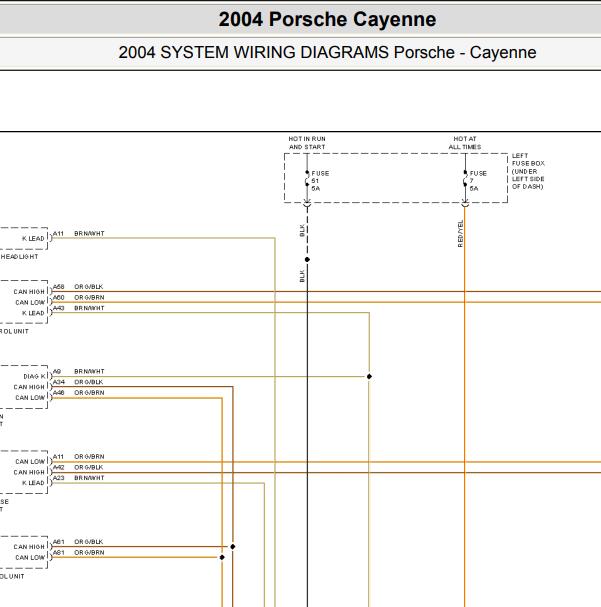Click the "BRN/WHT" label beside pin A23
This screenshot has height=607, width=601.
click(89, 478)
